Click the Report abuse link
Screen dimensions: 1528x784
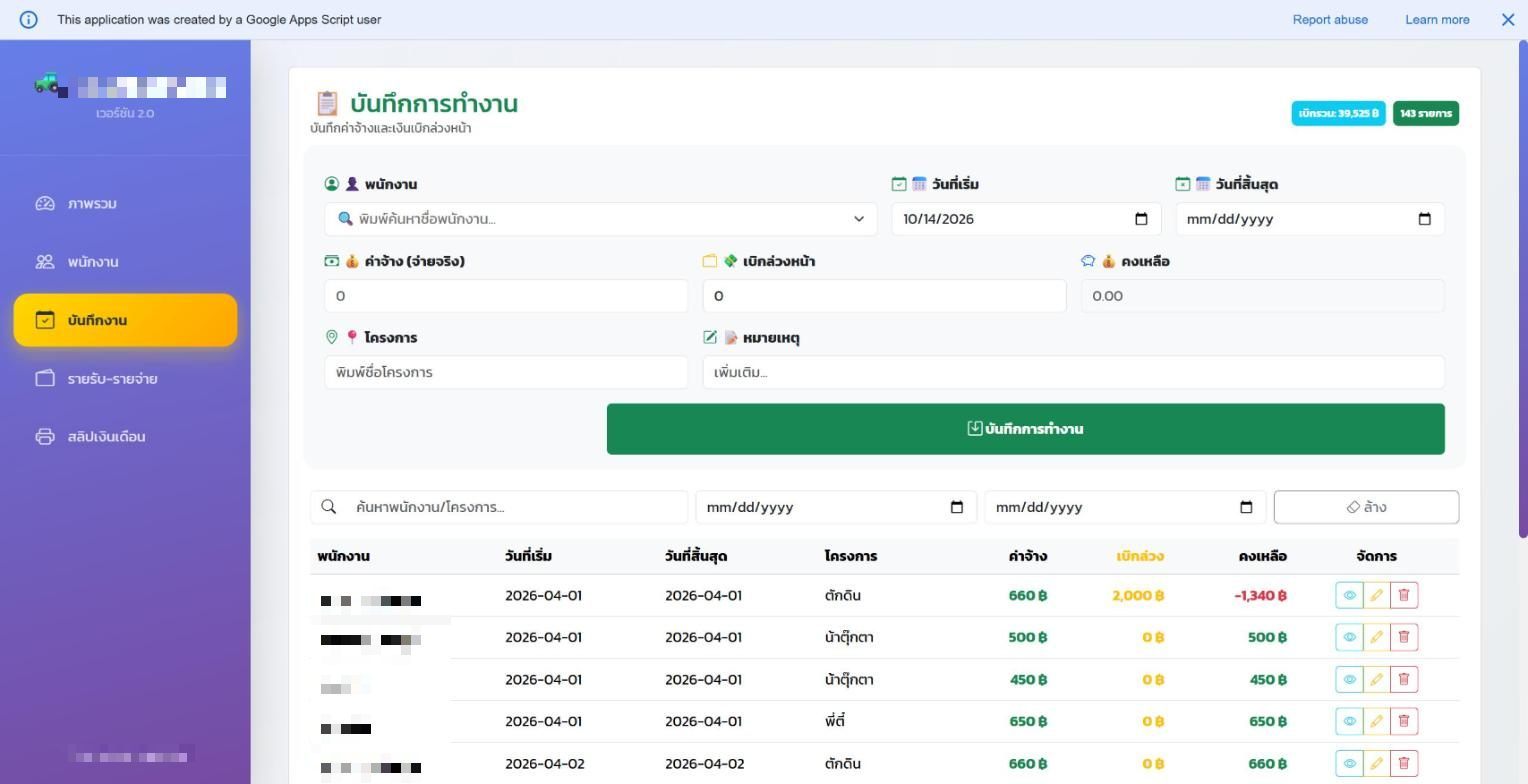pyautogui.click(x=1330, y=19)
